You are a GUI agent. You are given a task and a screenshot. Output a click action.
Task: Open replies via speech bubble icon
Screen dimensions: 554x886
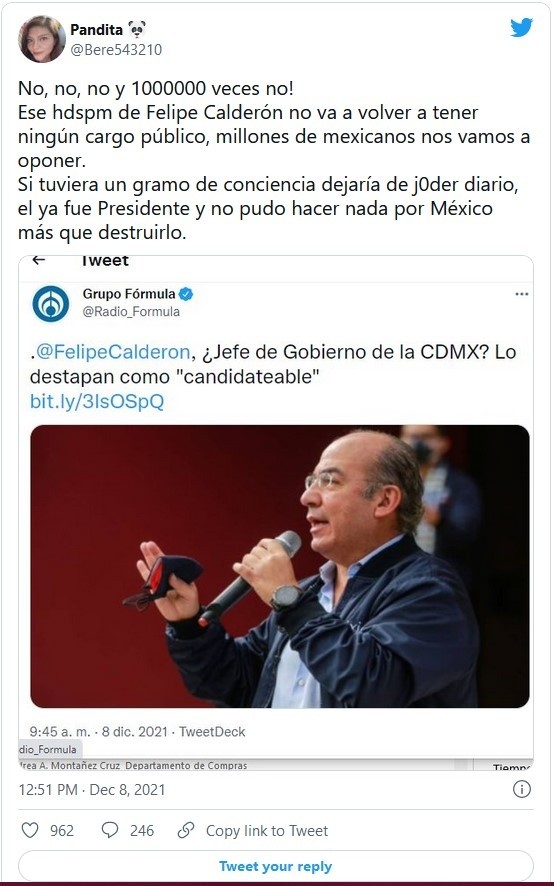pyautogui.click(x=110, y=830)
